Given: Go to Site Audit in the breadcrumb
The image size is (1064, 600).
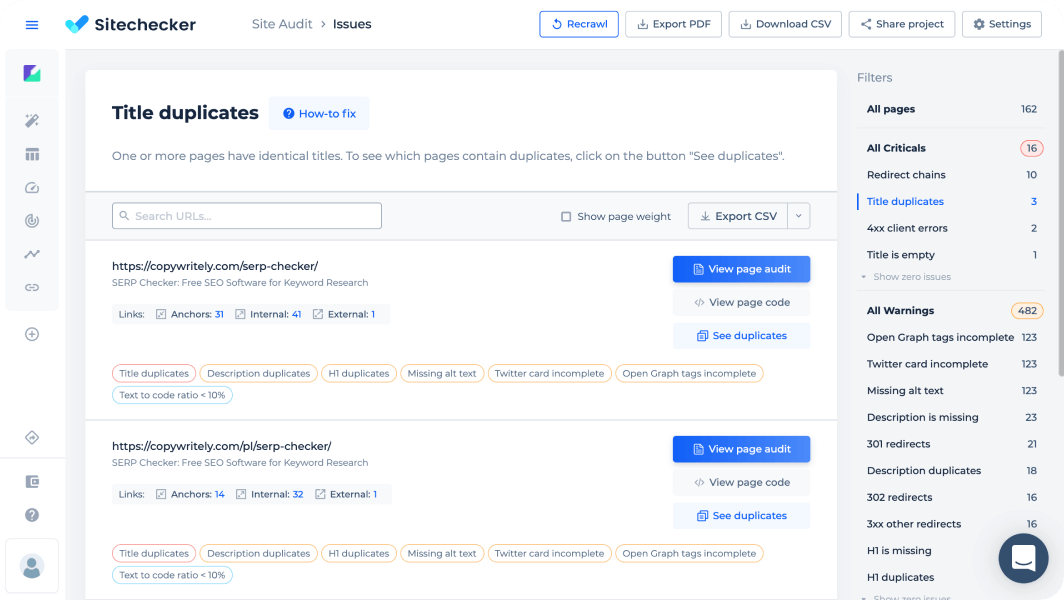Looking at the screenshot, I should coord(282,24).
